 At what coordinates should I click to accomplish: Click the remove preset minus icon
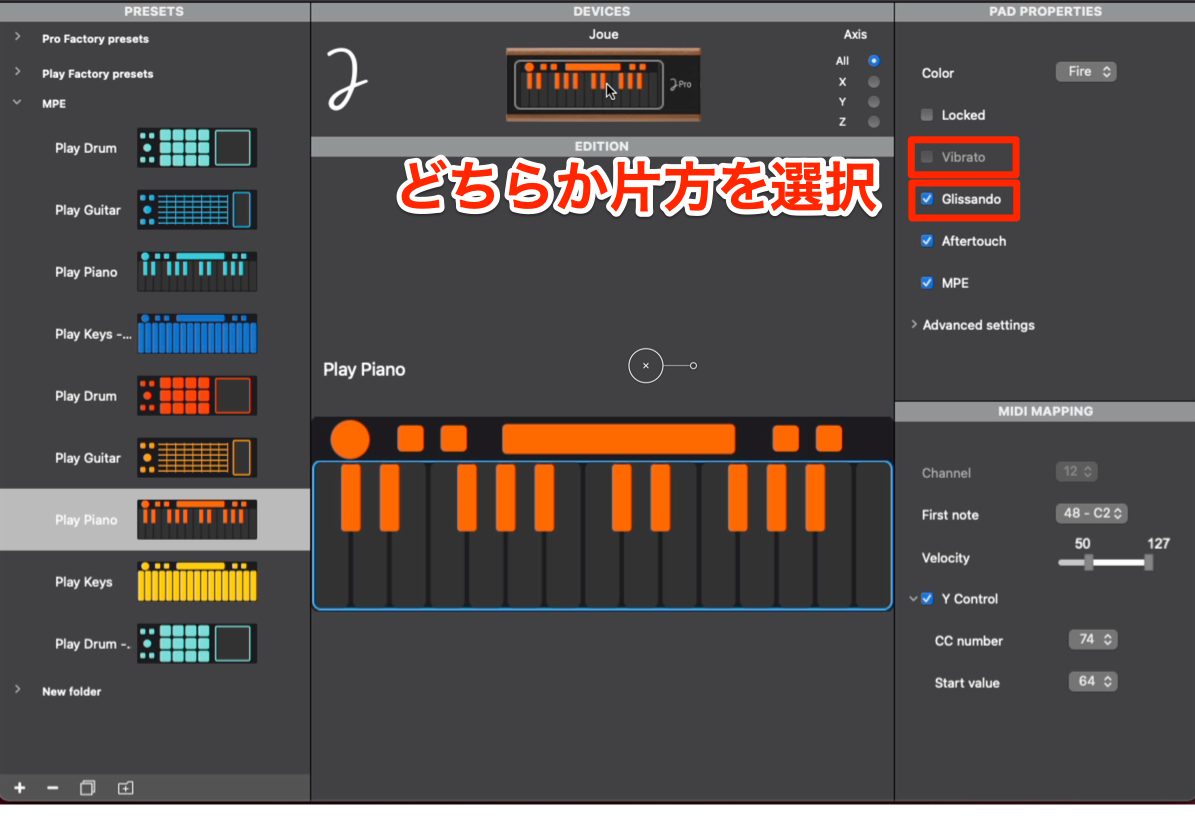point(53,788)
